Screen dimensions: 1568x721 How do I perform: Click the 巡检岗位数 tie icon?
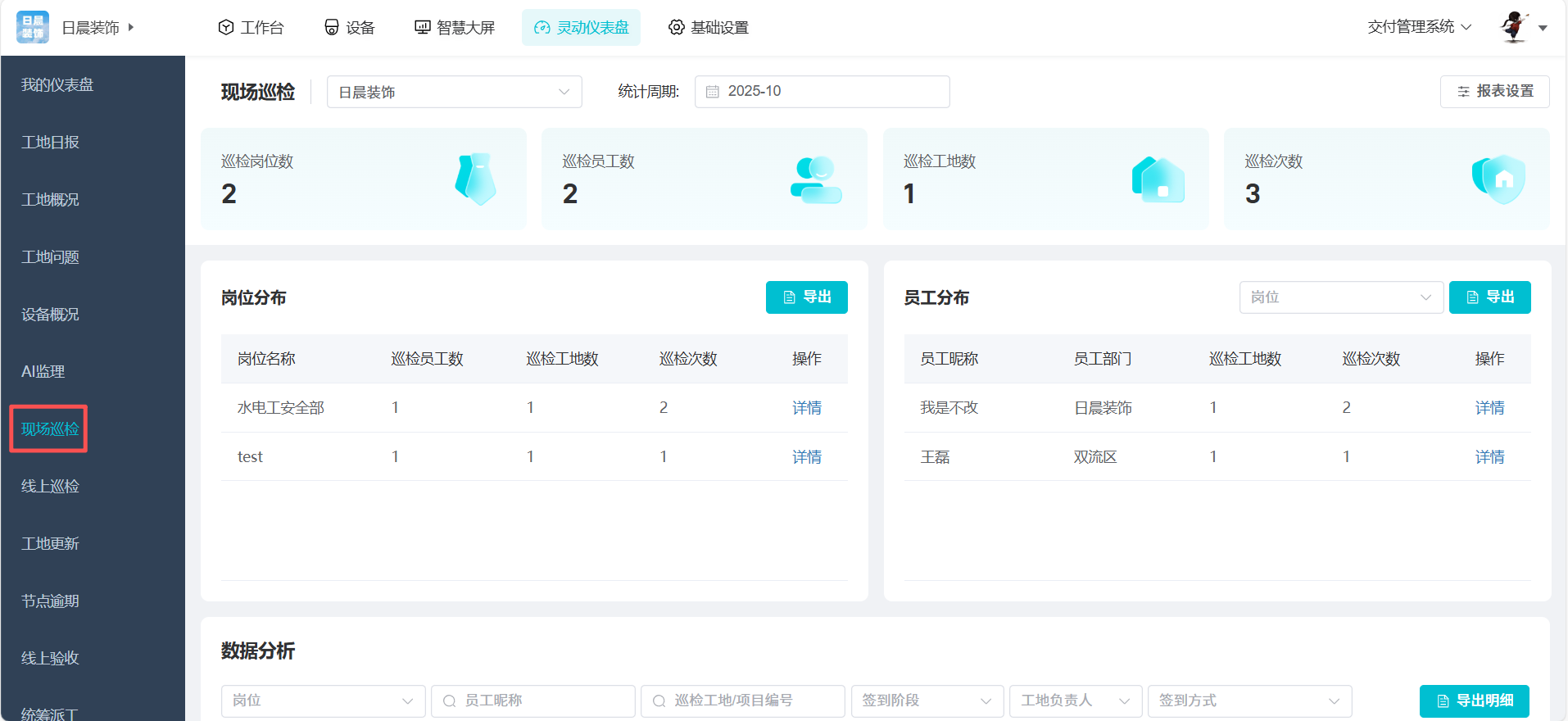(x=476, y=179)
